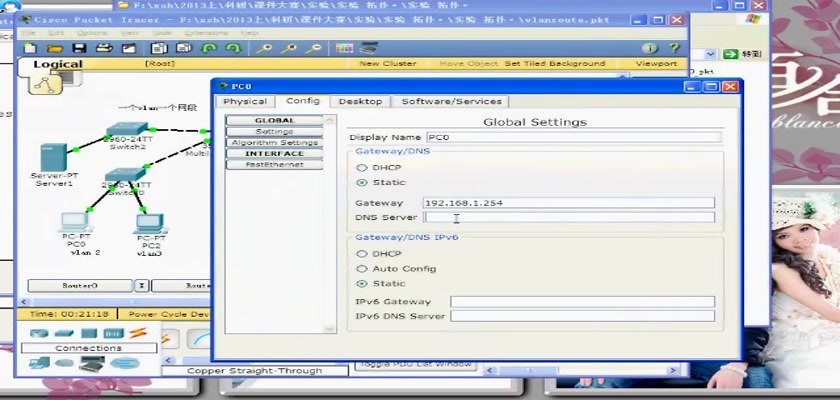Switch to the Desktop tab

361,101
